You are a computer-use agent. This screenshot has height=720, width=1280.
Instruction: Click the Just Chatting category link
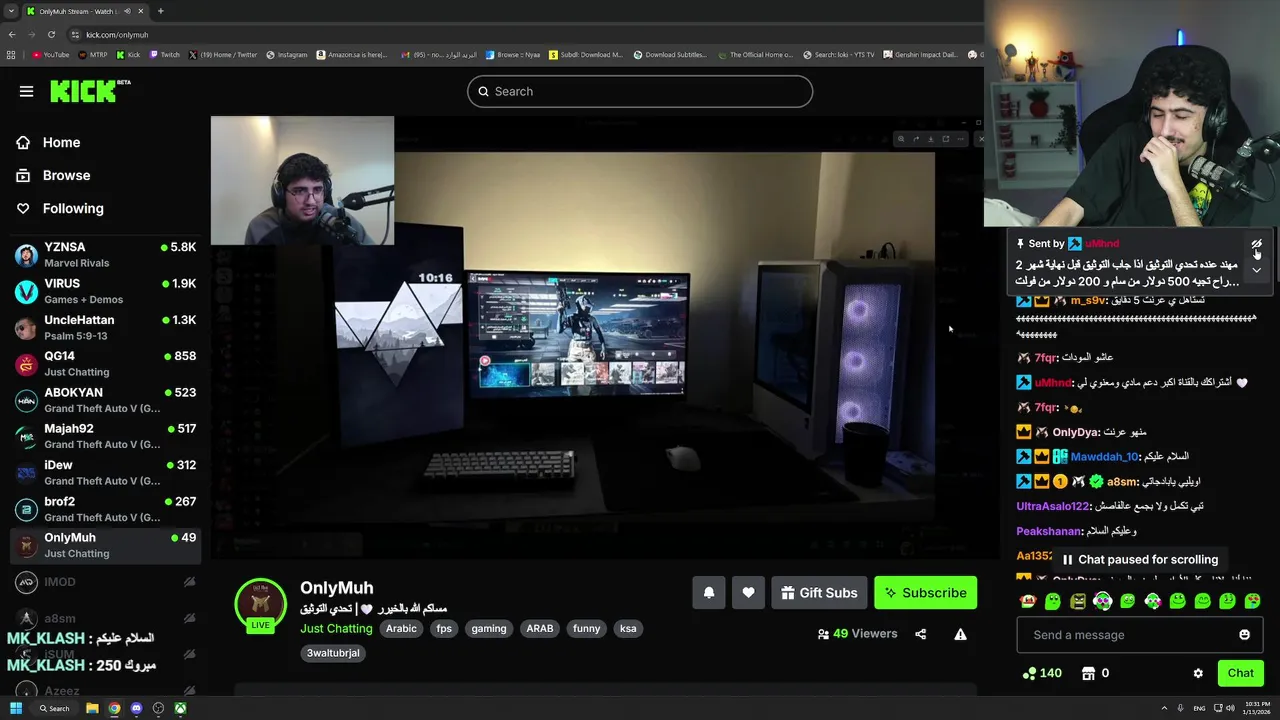pos(336,628)
